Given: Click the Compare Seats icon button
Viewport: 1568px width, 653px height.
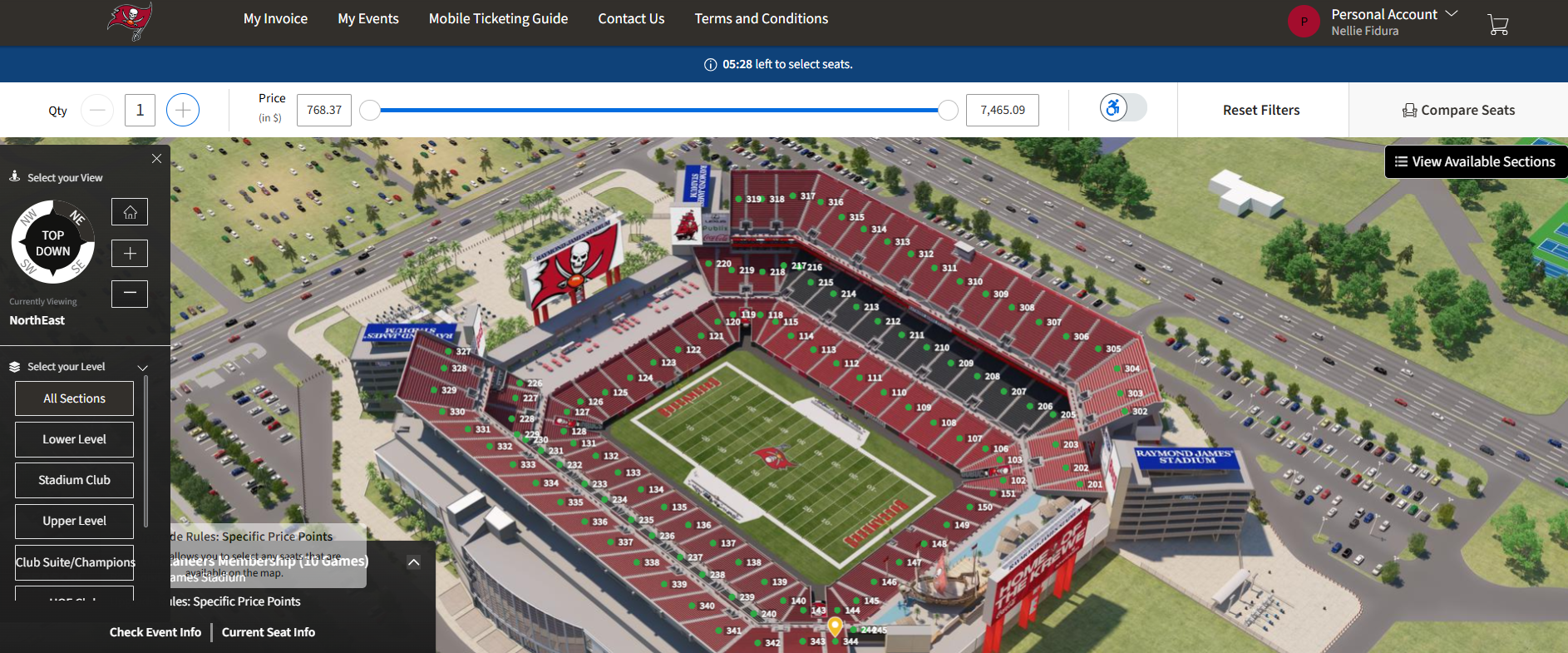Looking at the screenshot, I should tap(1458, 110).
